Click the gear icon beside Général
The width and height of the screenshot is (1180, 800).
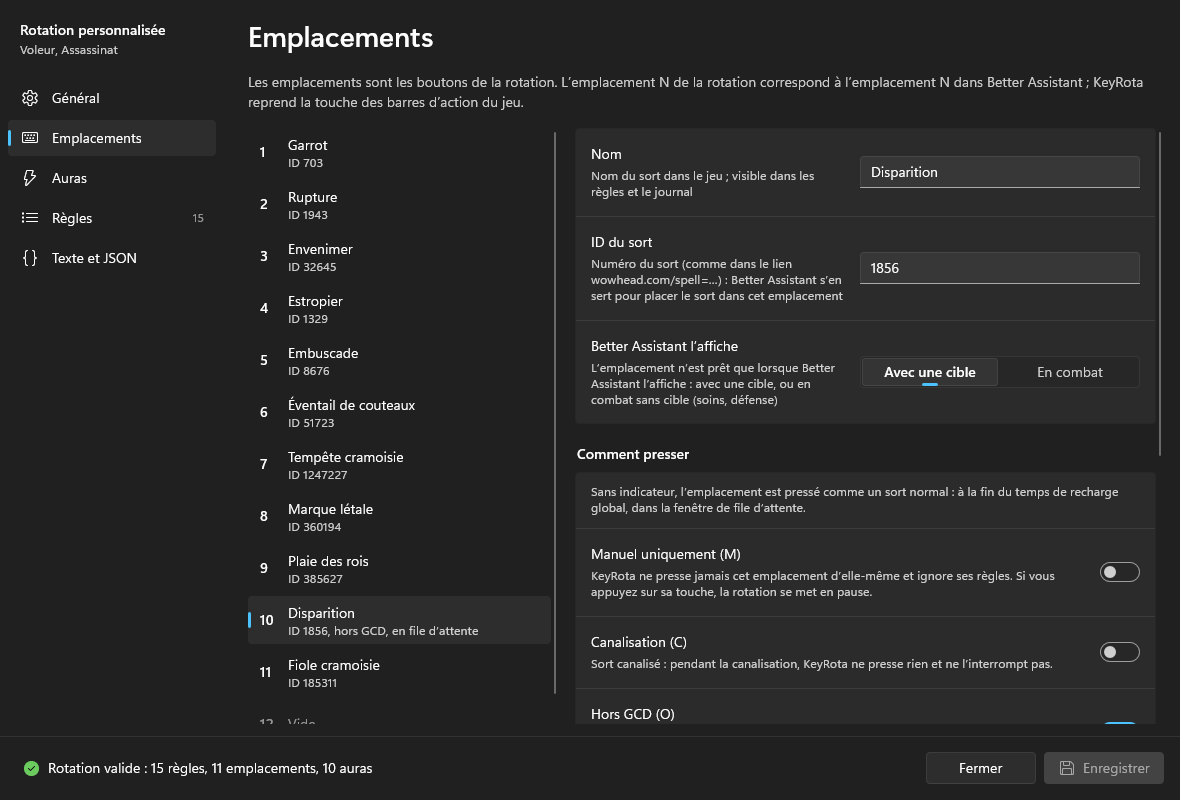click(x=30, y=98)
